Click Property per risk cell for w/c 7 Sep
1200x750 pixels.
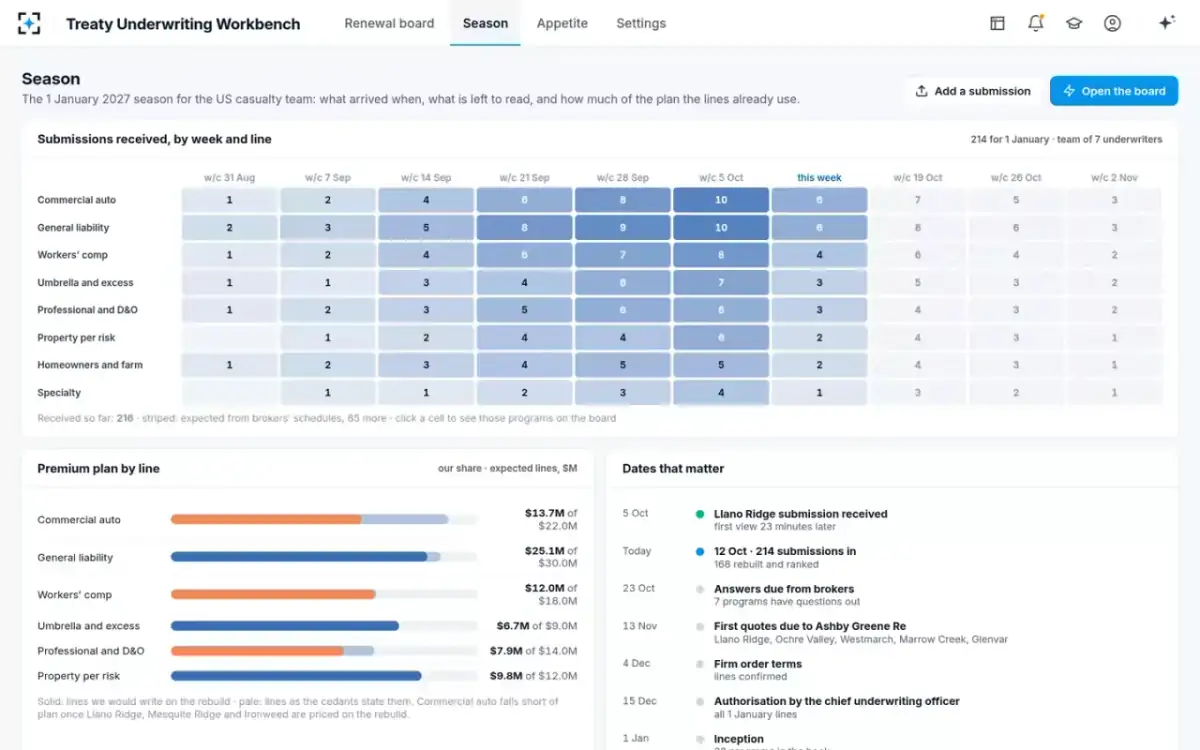tap(327, 338)
